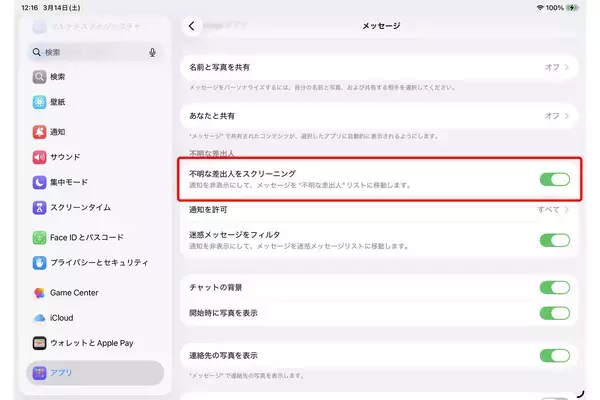Click time 12:16 in status bar
Screen dimensions: 600x400
(x=29, y=8)
